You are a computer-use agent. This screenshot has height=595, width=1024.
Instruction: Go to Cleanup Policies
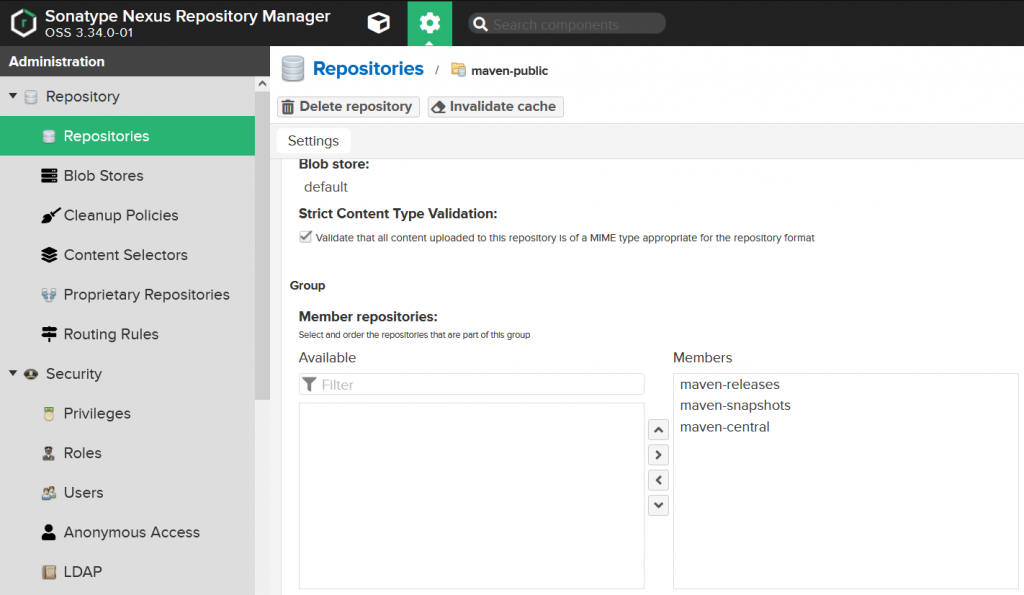pyautogui.click(x=127, y=215)
